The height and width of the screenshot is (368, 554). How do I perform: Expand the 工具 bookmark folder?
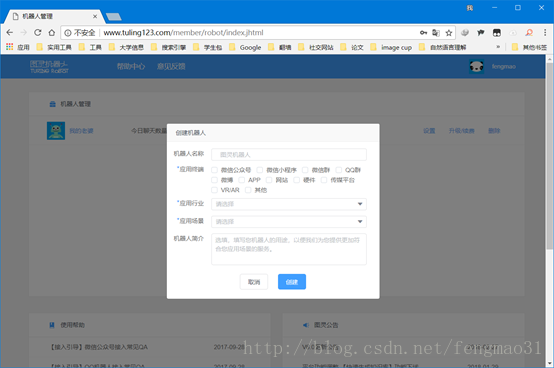[x=90, y=47]
